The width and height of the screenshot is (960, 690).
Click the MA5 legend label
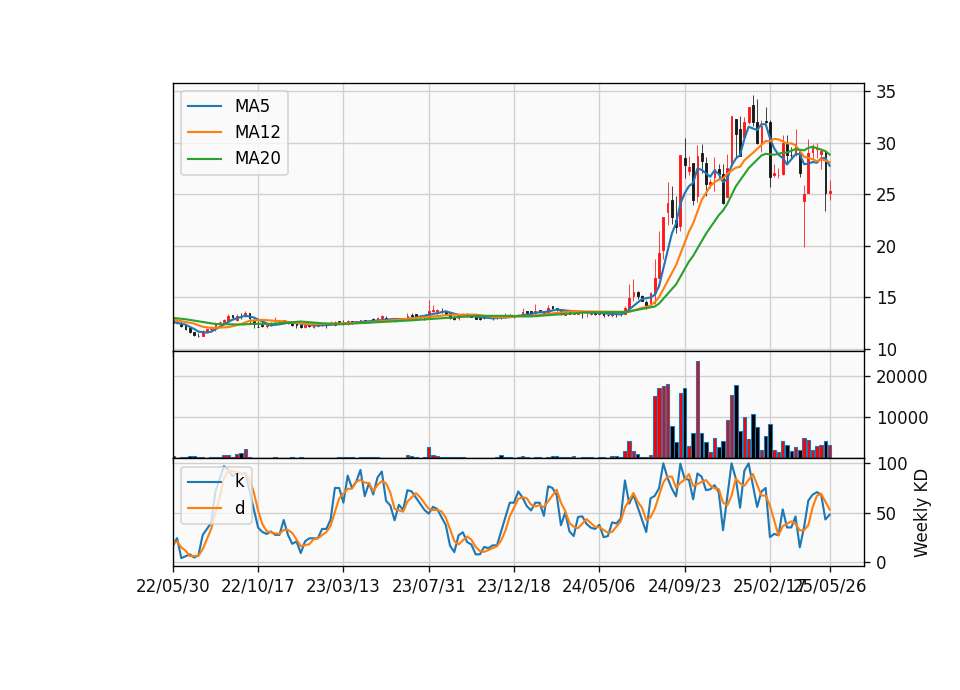252,106
